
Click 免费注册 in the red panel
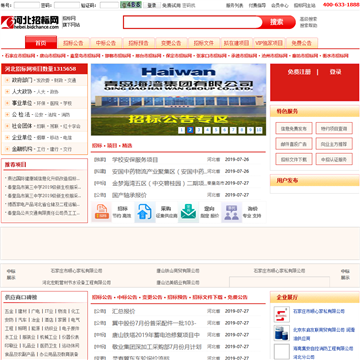[299, 72]
